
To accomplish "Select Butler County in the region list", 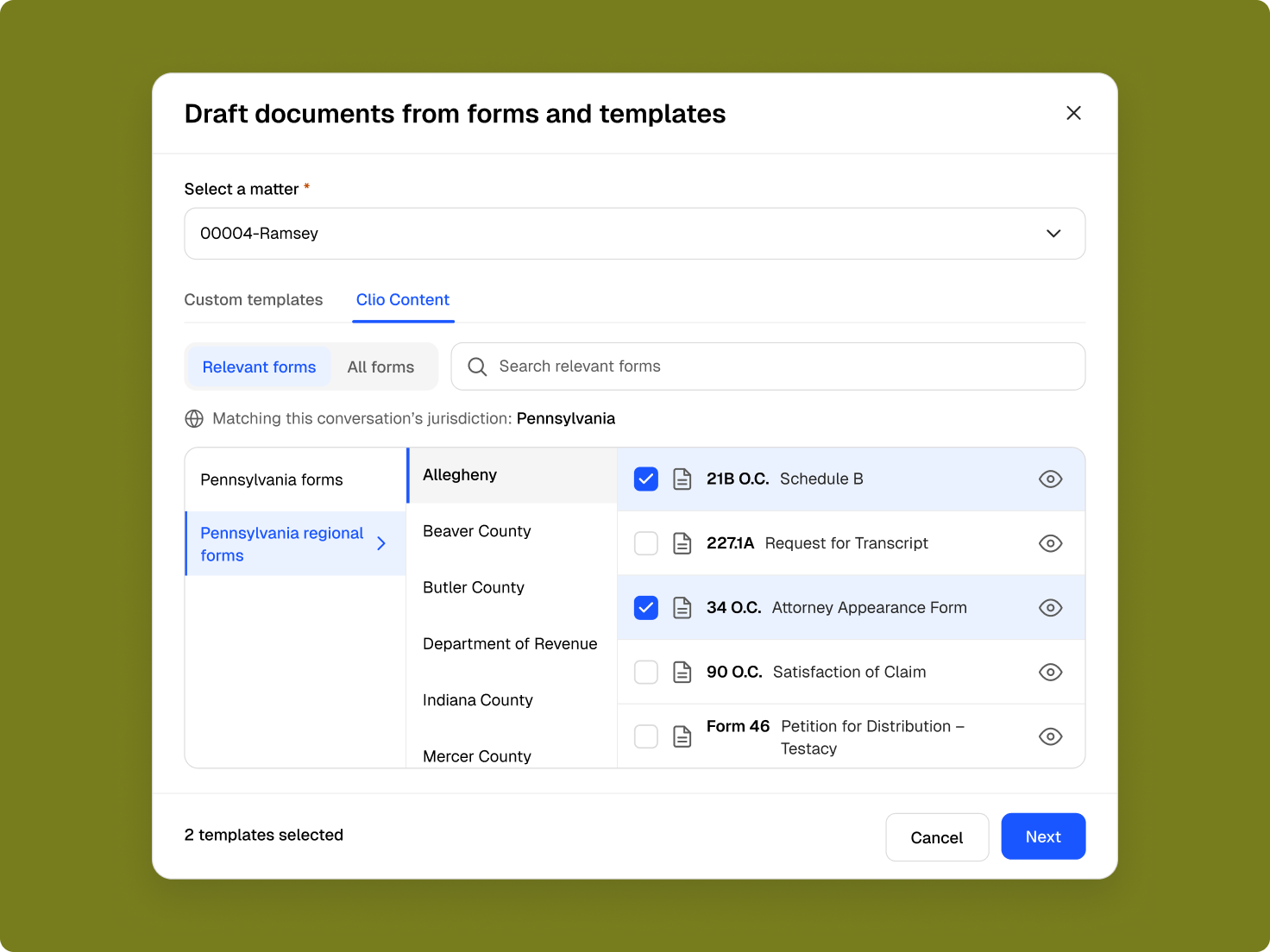I will (x=512, y=587).
